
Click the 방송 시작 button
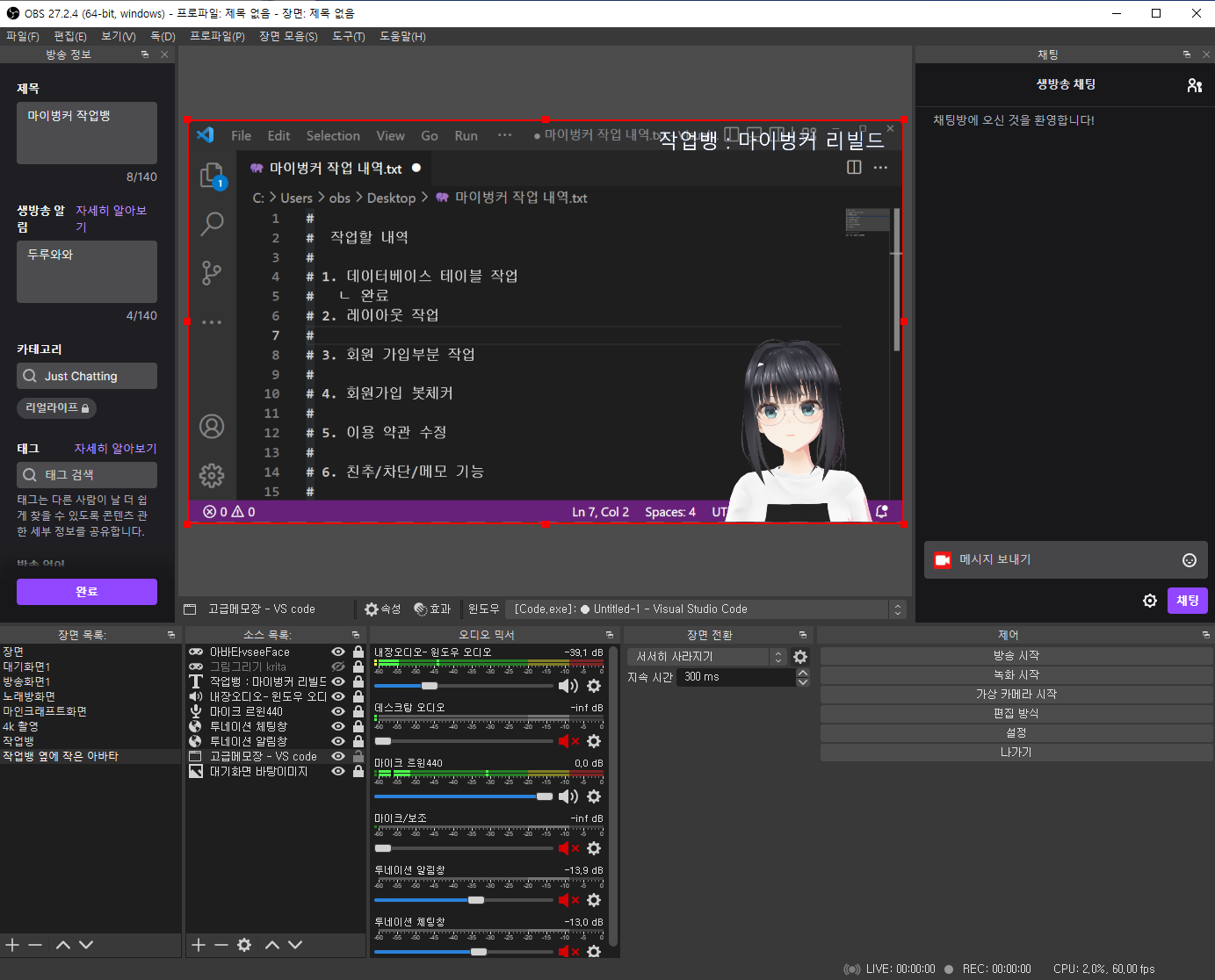(1016, 656)
